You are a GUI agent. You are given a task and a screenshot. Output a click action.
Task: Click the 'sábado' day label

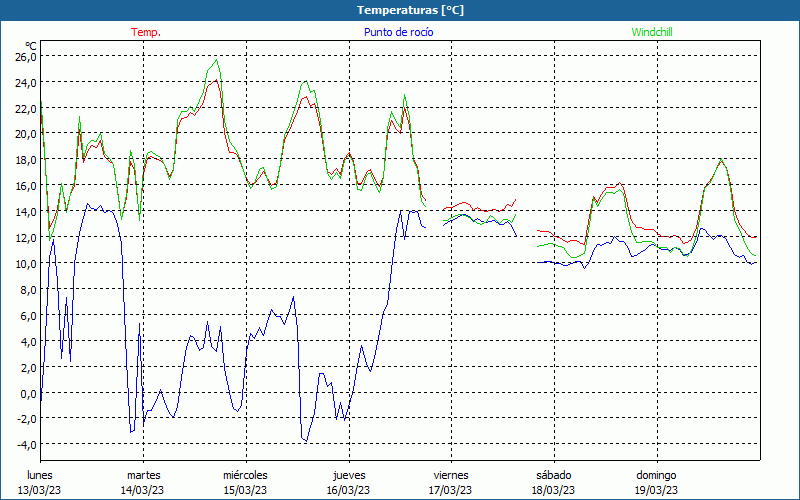(x=554, y=475)
